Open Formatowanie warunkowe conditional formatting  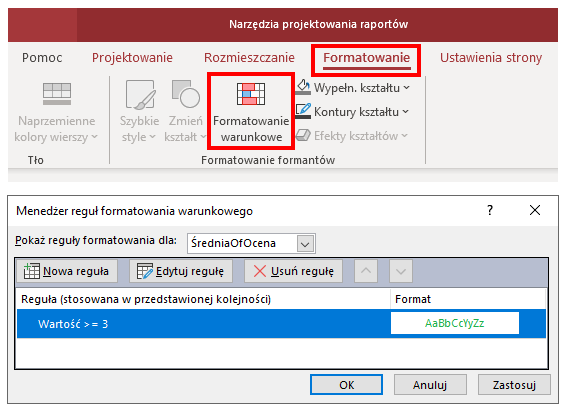251,112
